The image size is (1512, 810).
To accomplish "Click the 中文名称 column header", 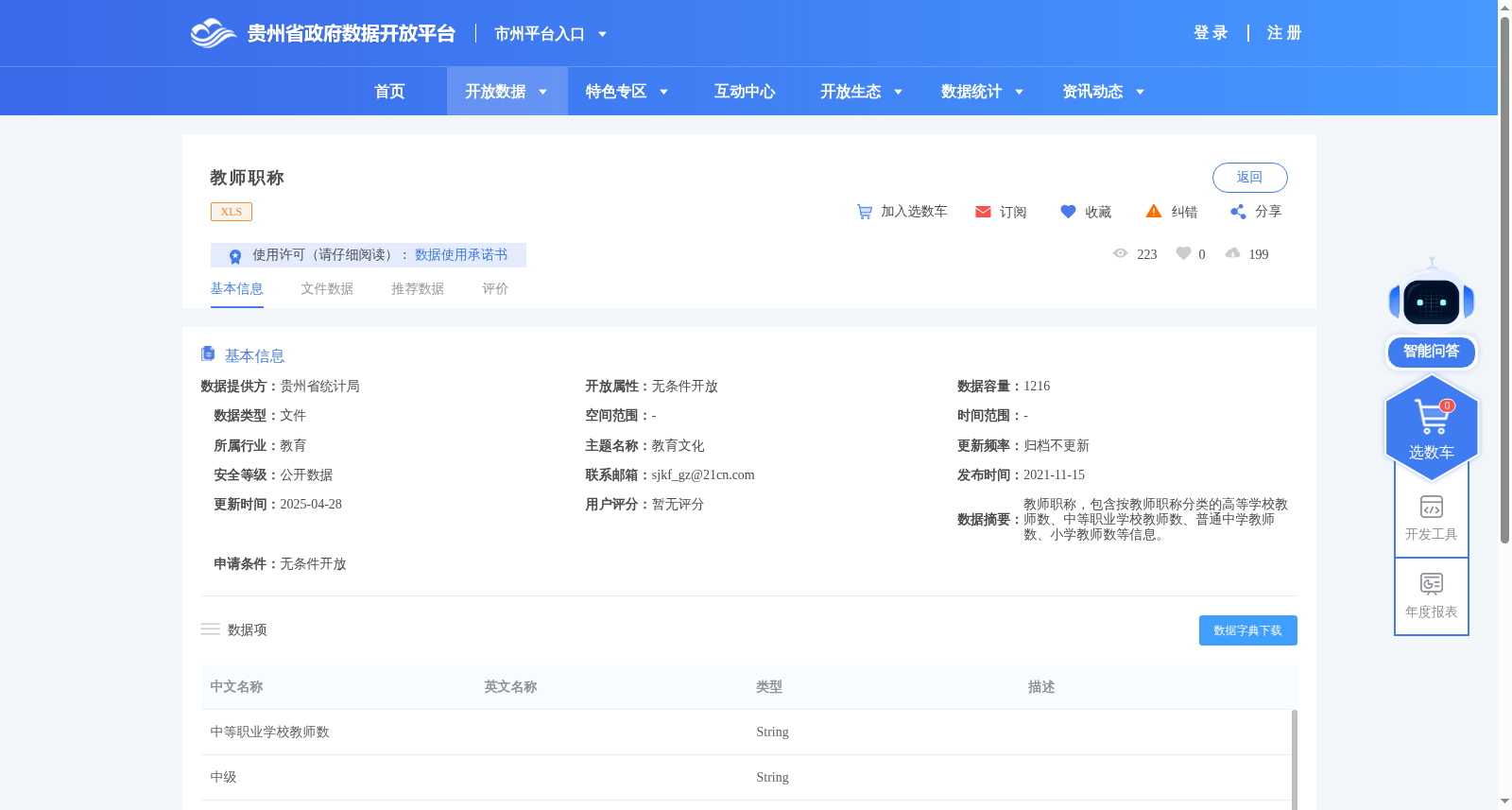I will [x=236, y=687].
